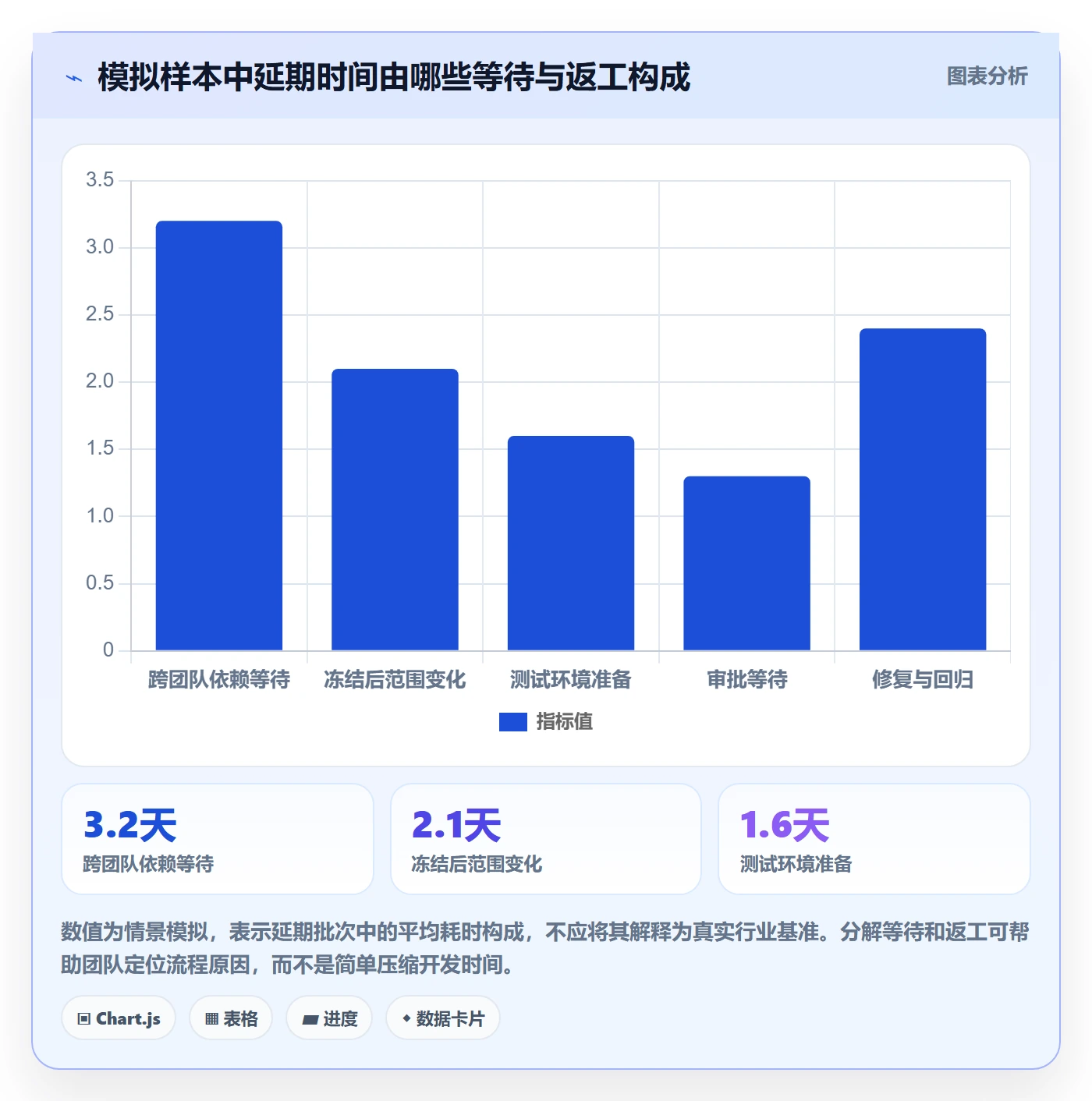Open the 3.2天 跨团队依赖等待 data card
1092x1101 pixels.
(x=218, y=839)
